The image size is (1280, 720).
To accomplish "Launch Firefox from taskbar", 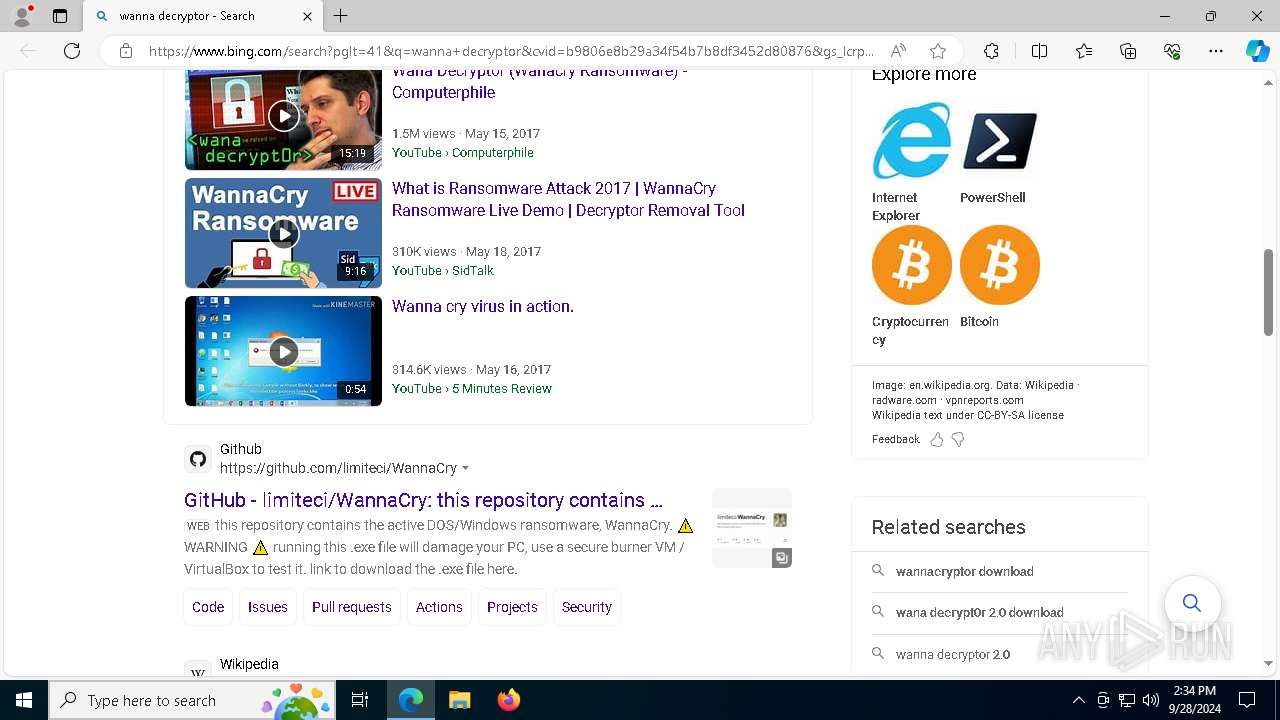I will click(x=509, y=700).
